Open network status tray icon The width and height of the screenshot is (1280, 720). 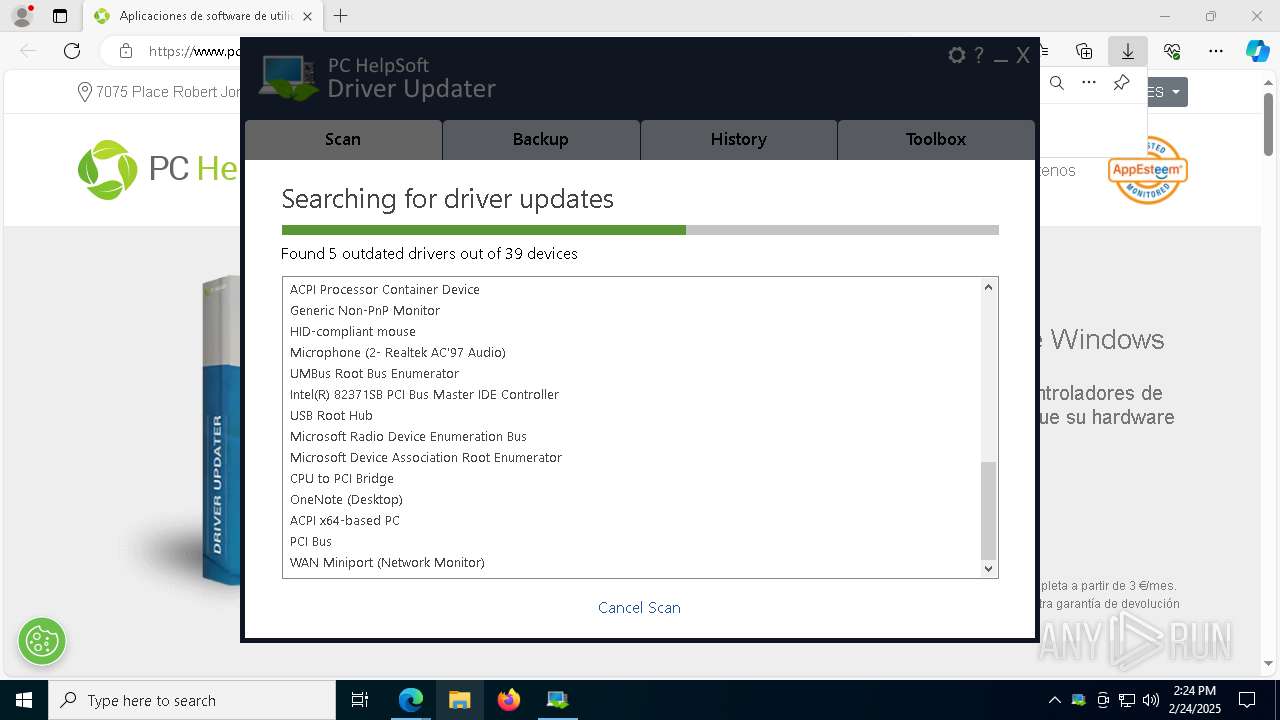[1127, 700]
